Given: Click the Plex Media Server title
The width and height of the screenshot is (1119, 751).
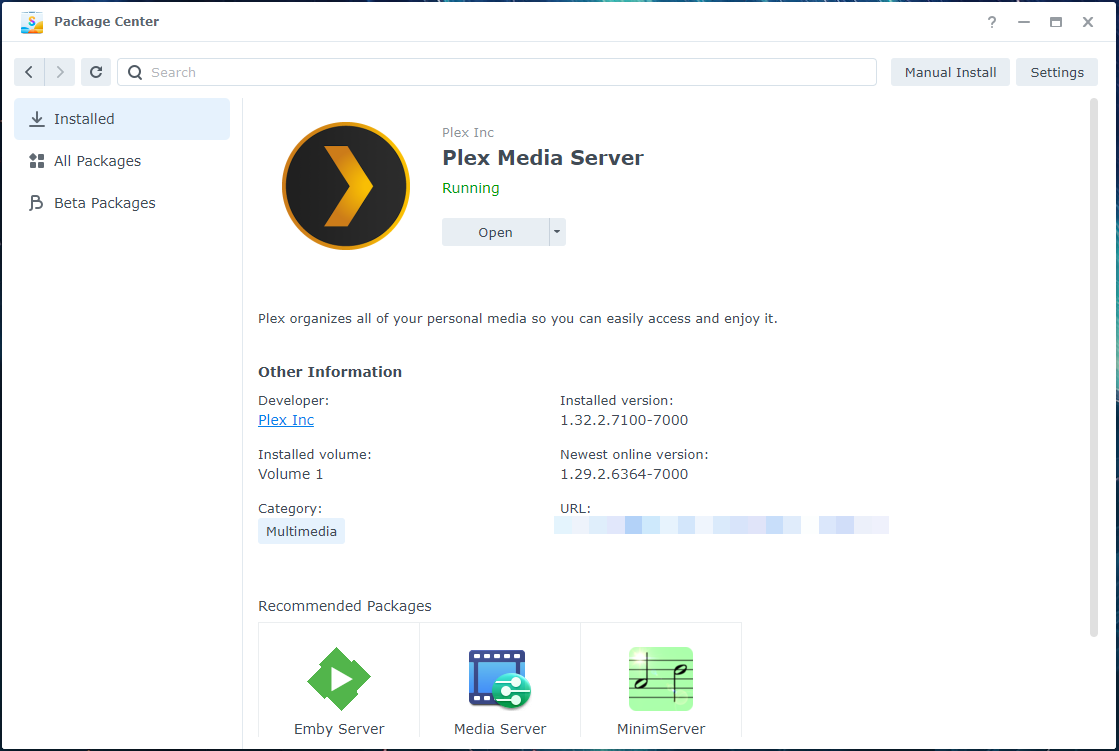Looking at the screenshot, I should (542, 157).
